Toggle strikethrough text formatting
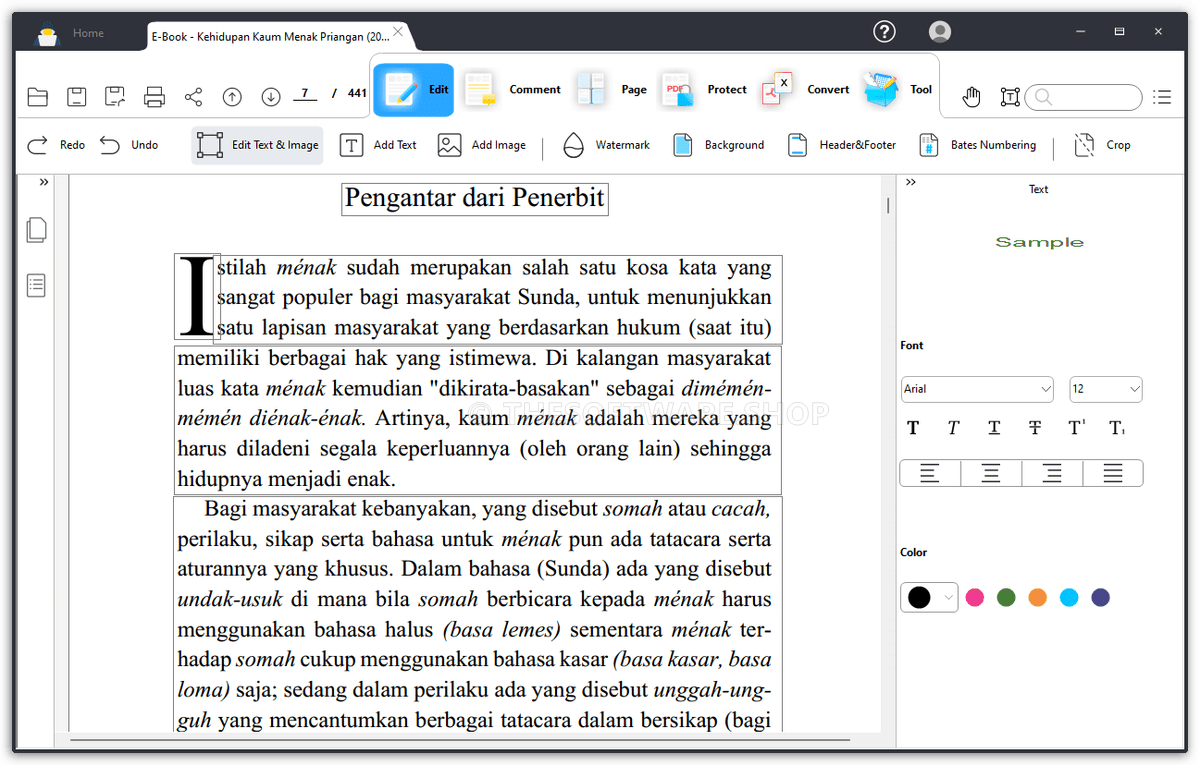Image resolution: width=1200 pixels, height=765 pixels. click(x=1035, y=428)
